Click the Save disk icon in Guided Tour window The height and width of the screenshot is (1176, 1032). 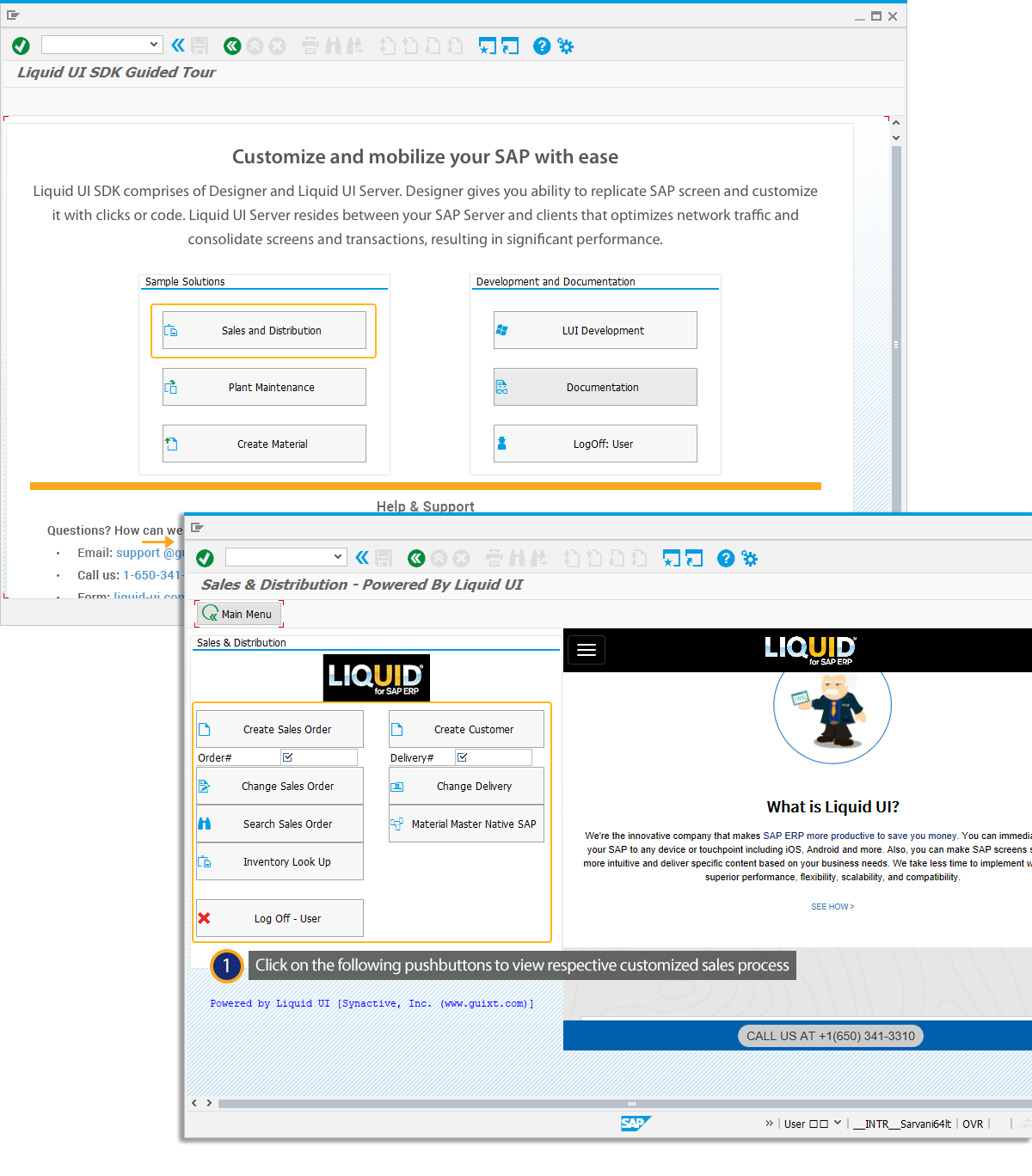pyautogui.click(x=200, y=46)
